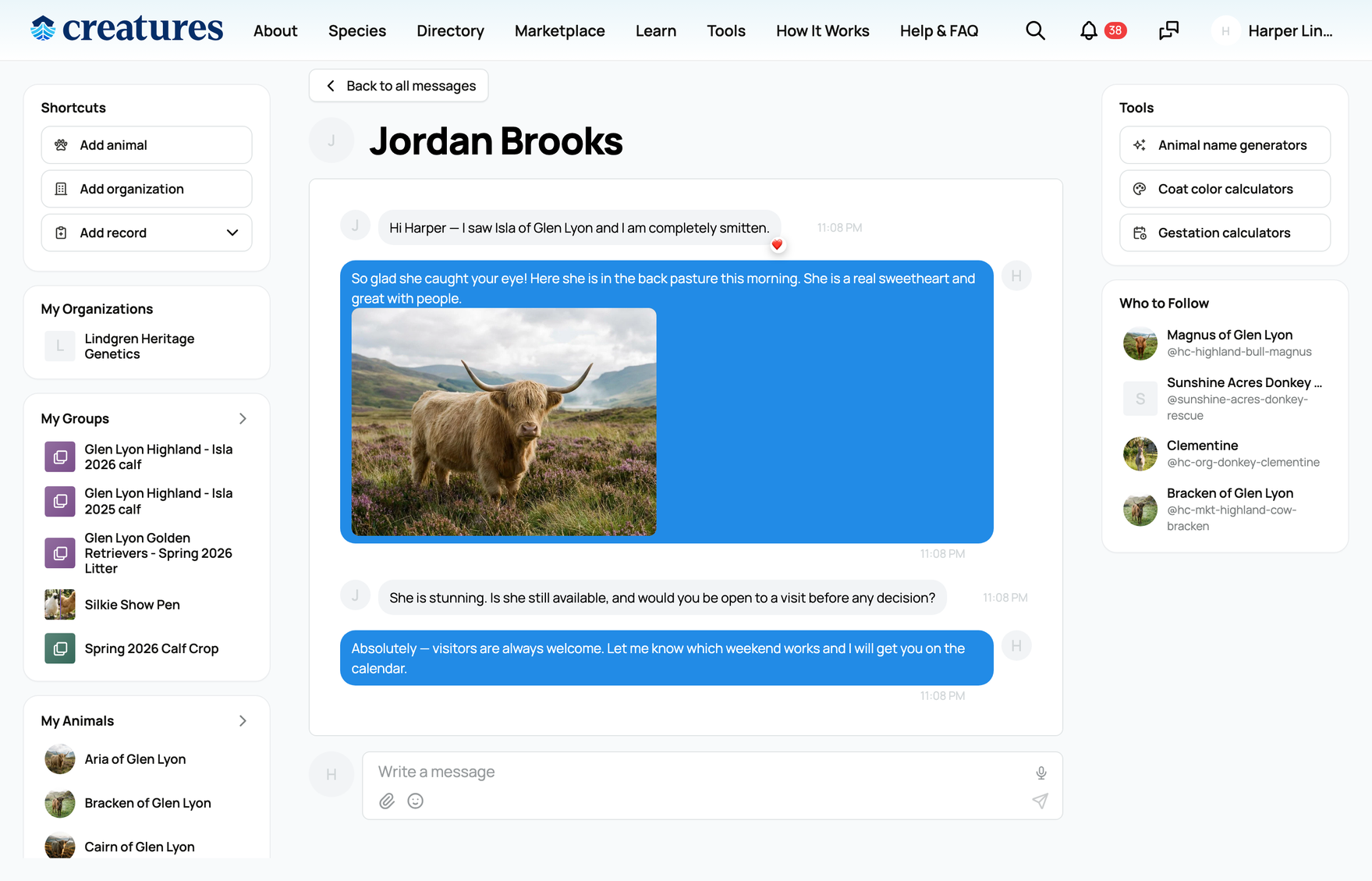Screen dimensions: 1372x881
Task: Open Bracken of Glen Lyon in My Animals
Action: coord(147,803)
